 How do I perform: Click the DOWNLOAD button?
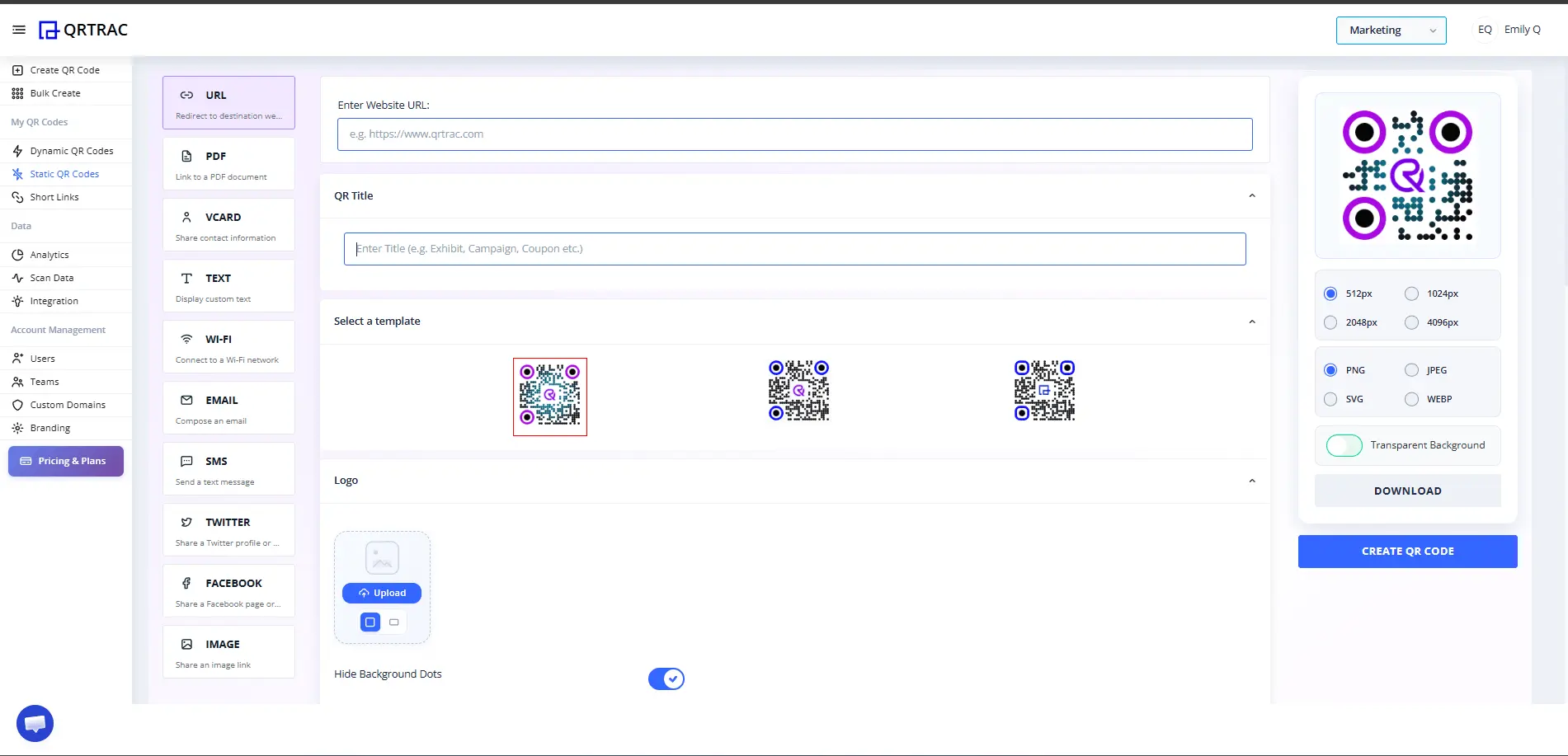point(1407,491)
